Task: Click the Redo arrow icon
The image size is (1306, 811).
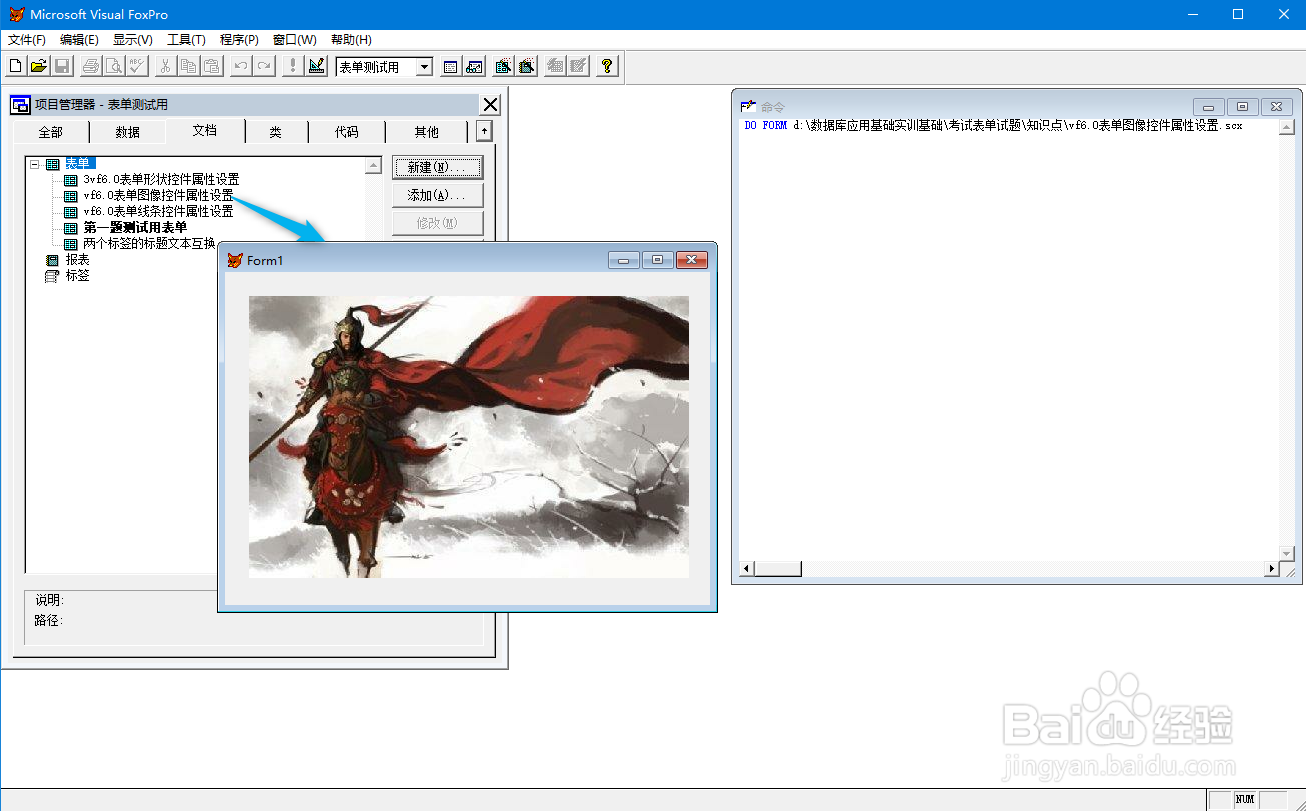Action: 264,67
